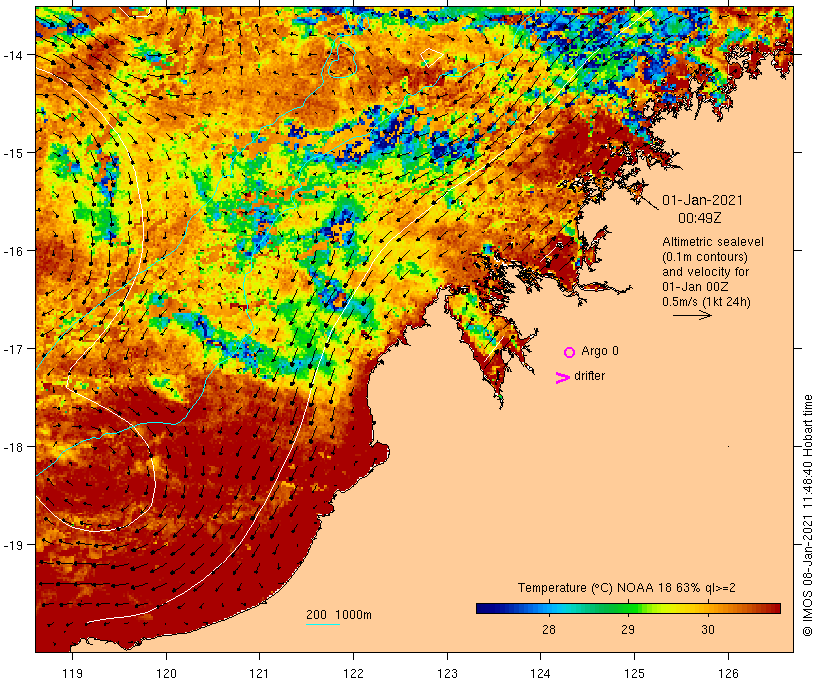
Task: Click the '120' longitude axis label
Action: click(166, 673)
